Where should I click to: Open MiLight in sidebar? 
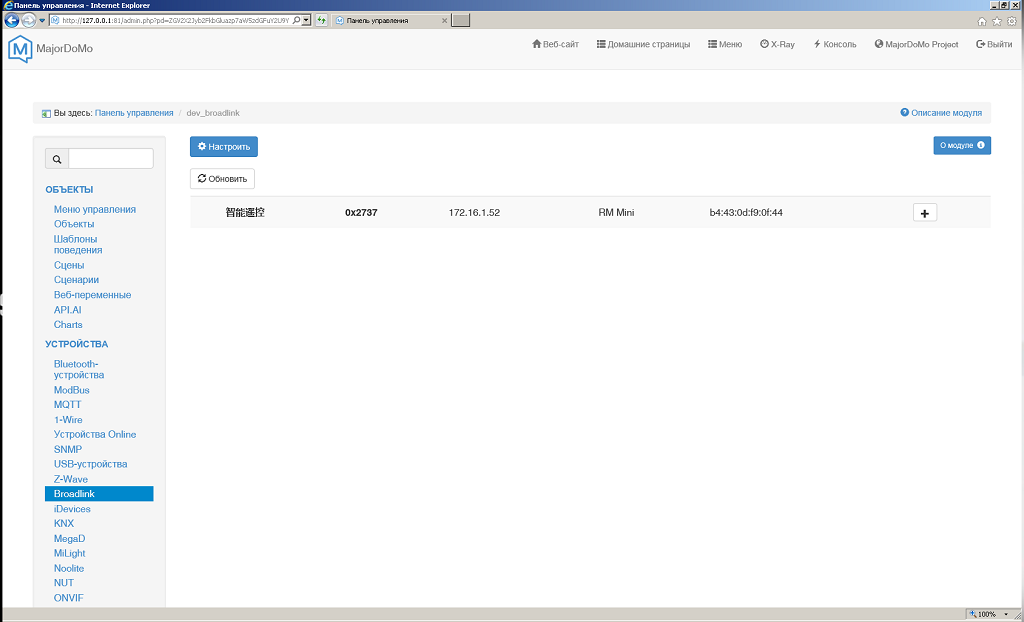click(x=69, y=553)
